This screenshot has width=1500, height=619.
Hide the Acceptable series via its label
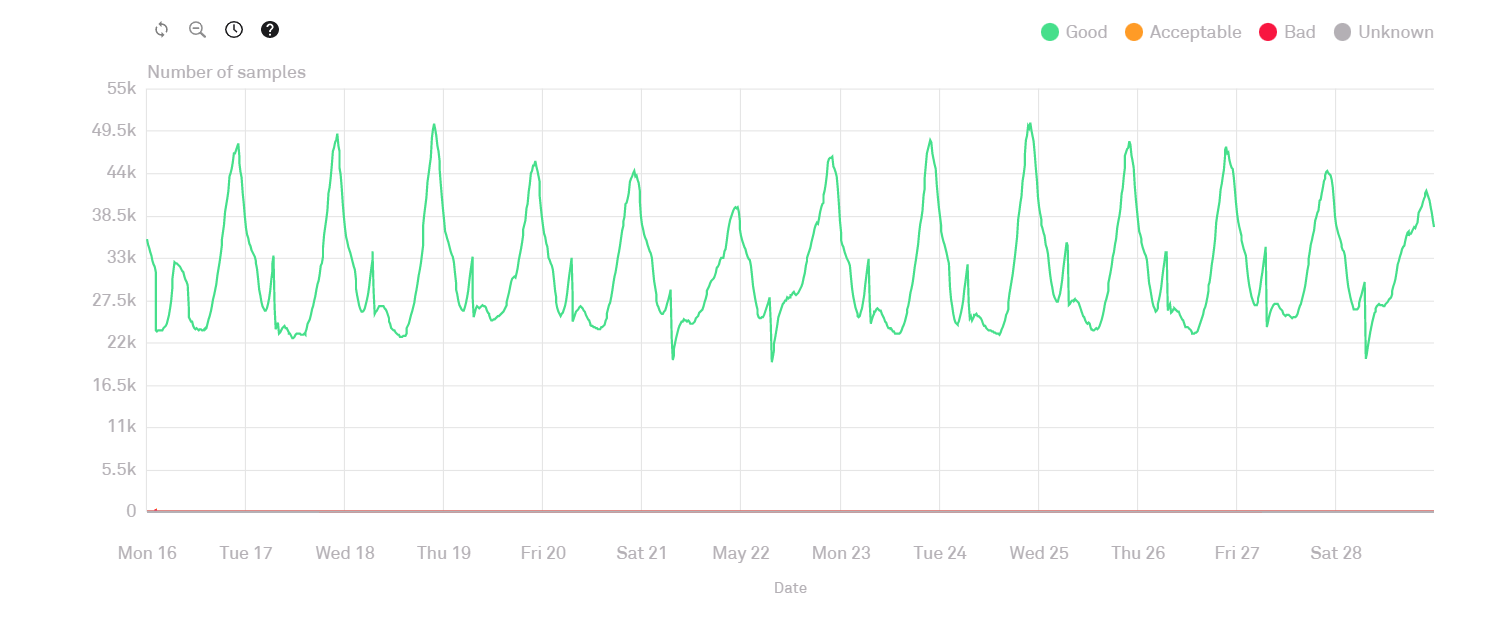tap(1195, 32)
